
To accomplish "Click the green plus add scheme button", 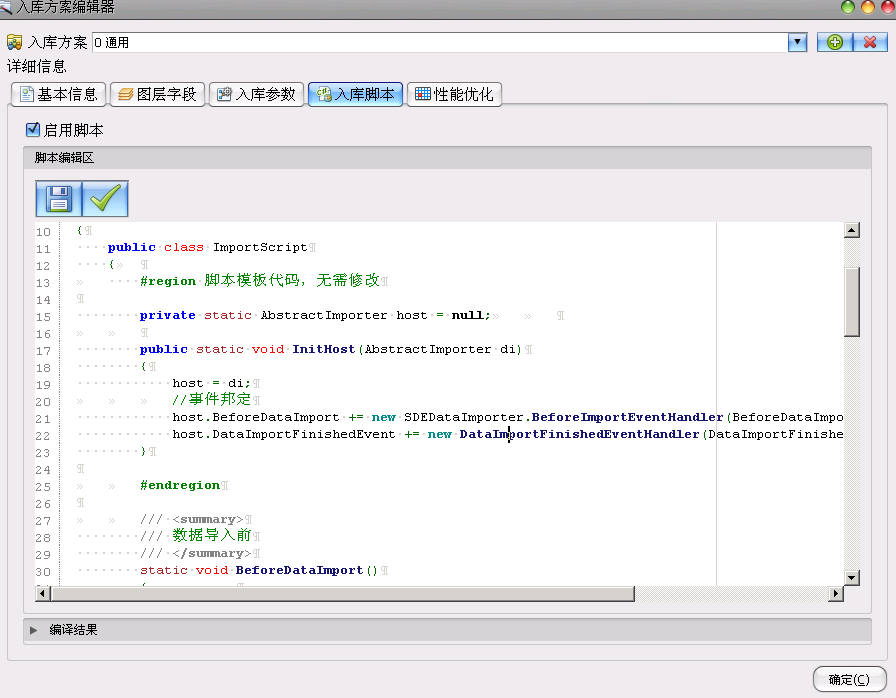I will click(835, 42).
